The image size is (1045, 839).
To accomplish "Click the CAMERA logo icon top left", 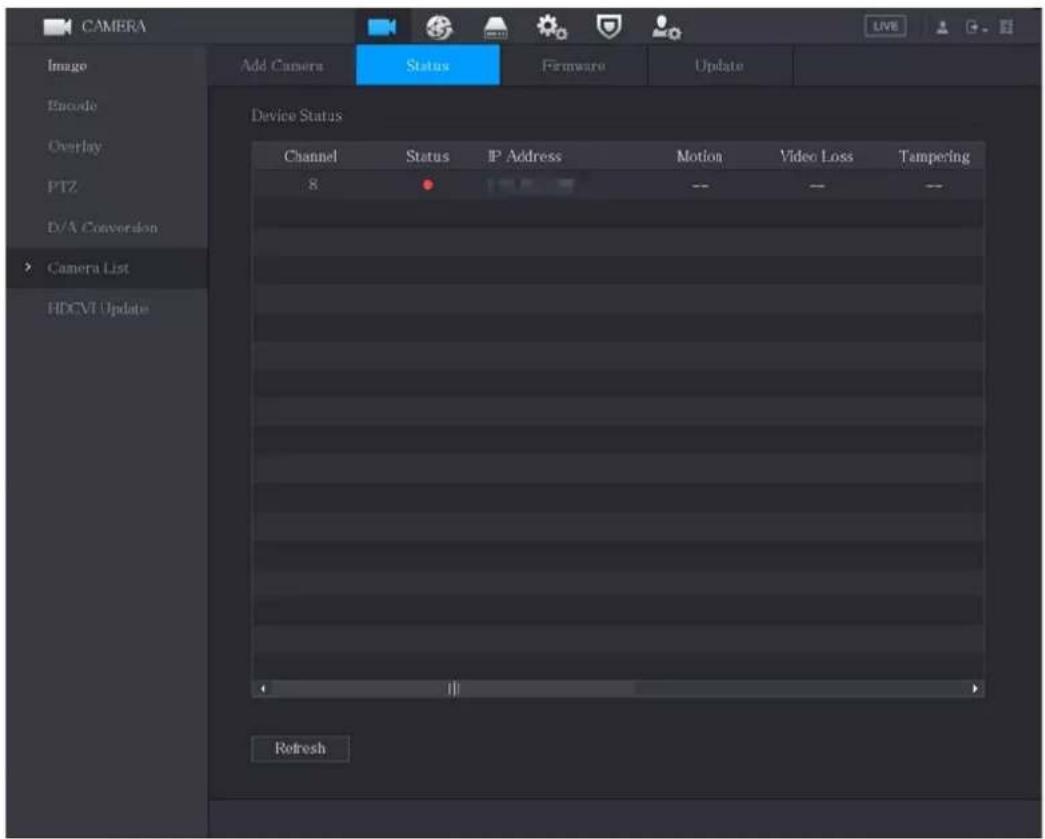I will (x=57, y=27).
